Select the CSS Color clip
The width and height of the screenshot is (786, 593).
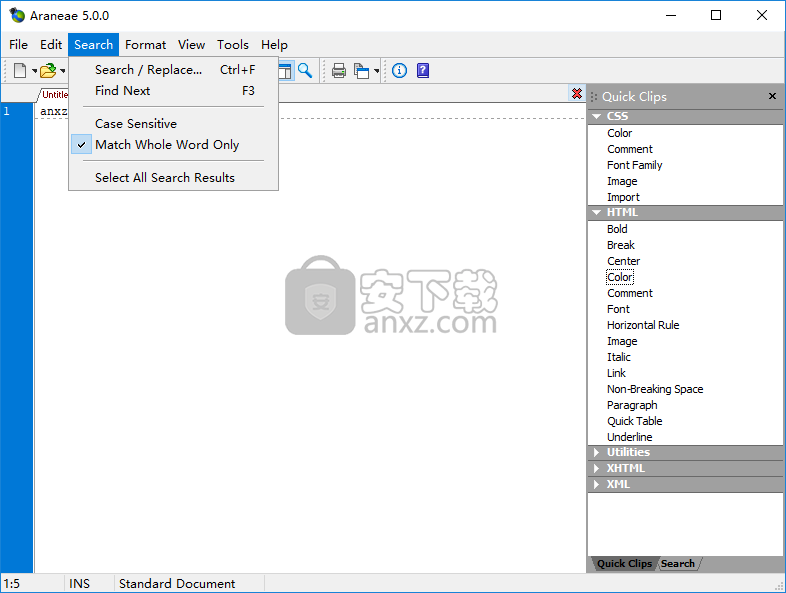[620, 133]
